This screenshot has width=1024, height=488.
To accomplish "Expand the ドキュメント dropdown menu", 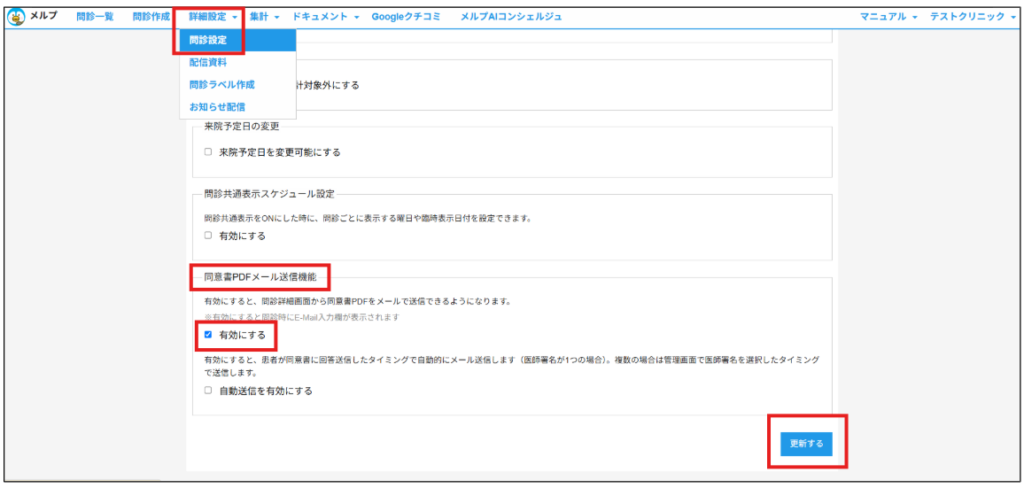I will [x=325, y=17].
